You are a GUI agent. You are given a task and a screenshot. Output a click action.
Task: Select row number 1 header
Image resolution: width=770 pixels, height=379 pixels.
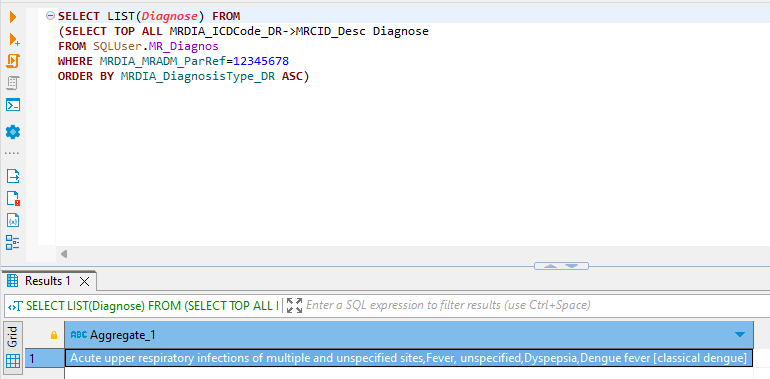[x=44, y=358]
